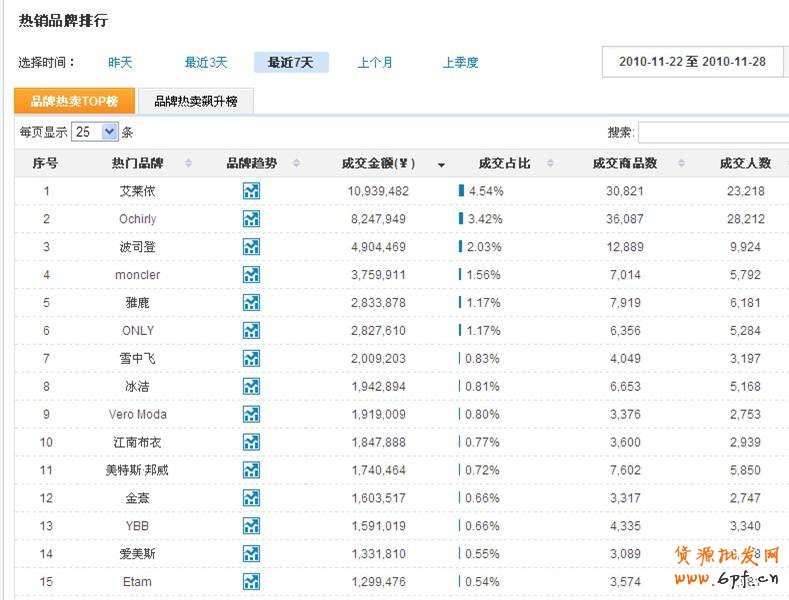
Task: Open brand trend chart for moncler
Action: [251, 274]
